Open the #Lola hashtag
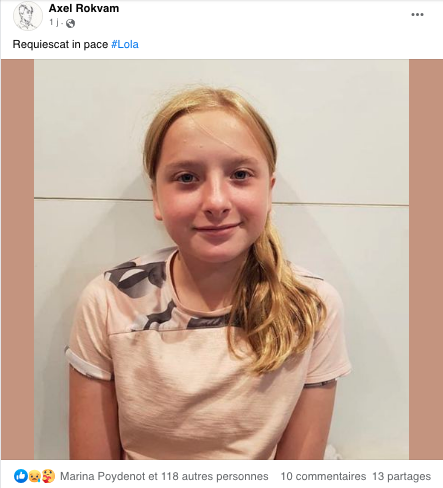Image resolution: width=443 pixels, height=488 pixels. 125,44
